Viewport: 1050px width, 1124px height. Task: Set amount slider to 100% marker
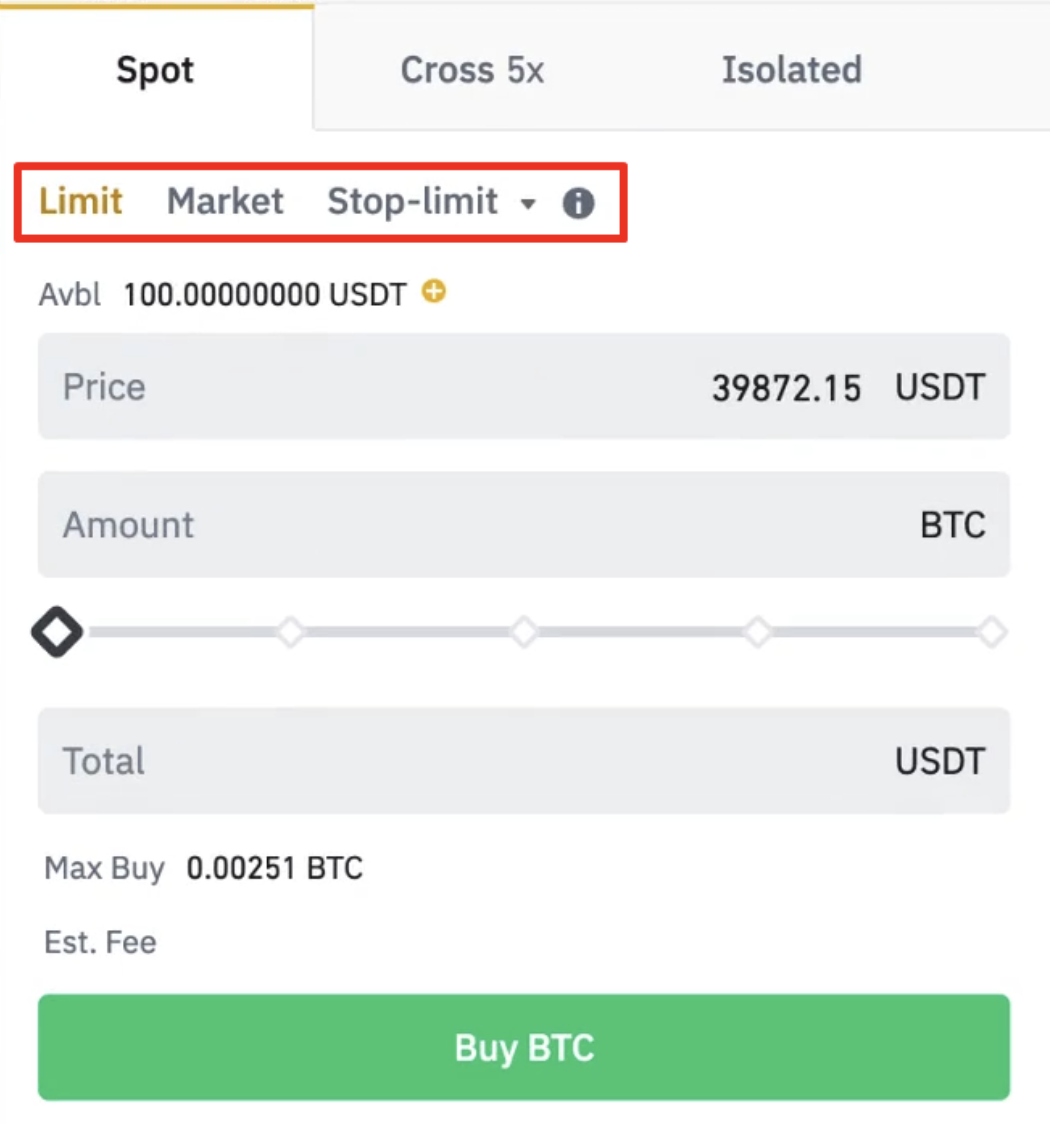coord(992,632)
